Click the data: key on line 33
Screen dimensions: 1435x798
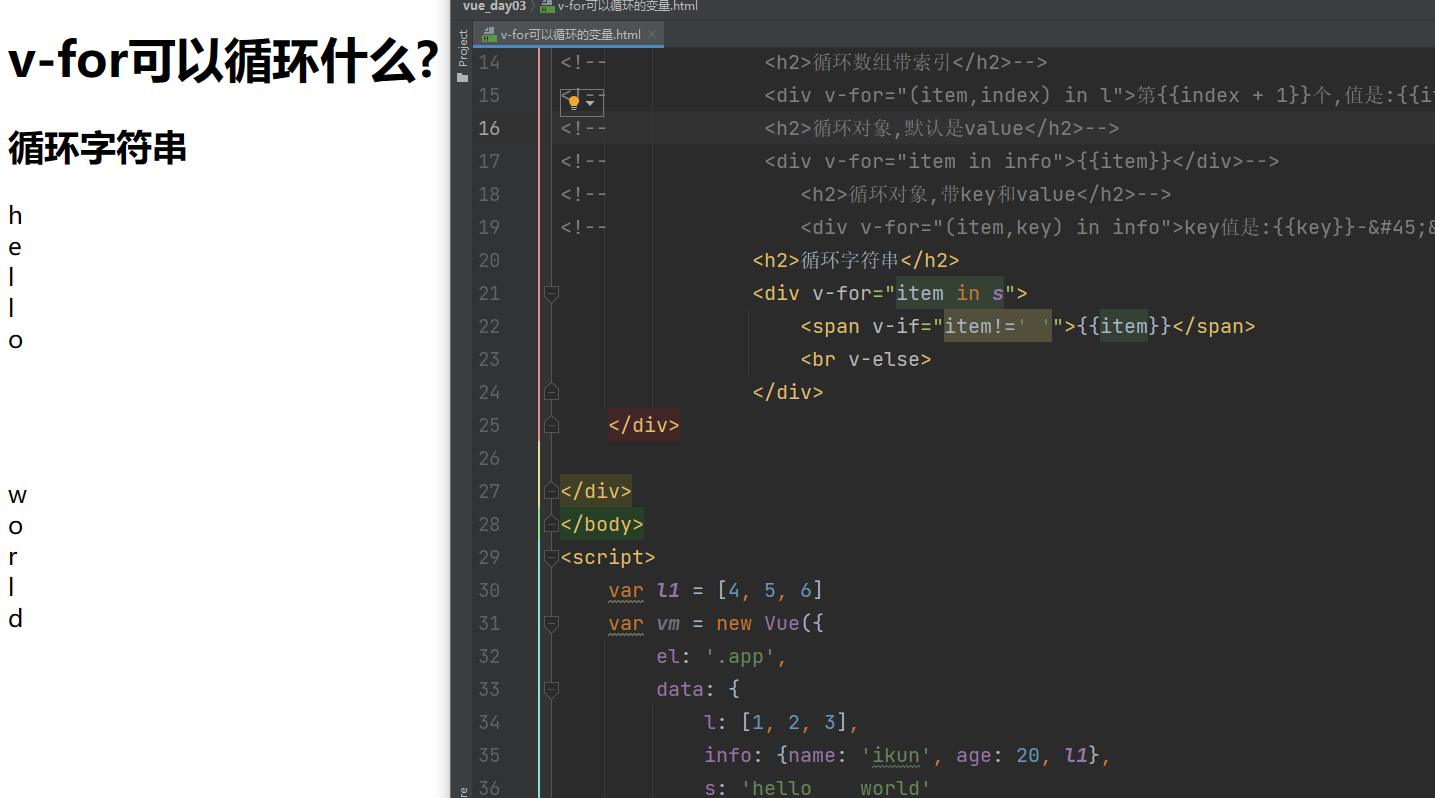click(686, 689)
